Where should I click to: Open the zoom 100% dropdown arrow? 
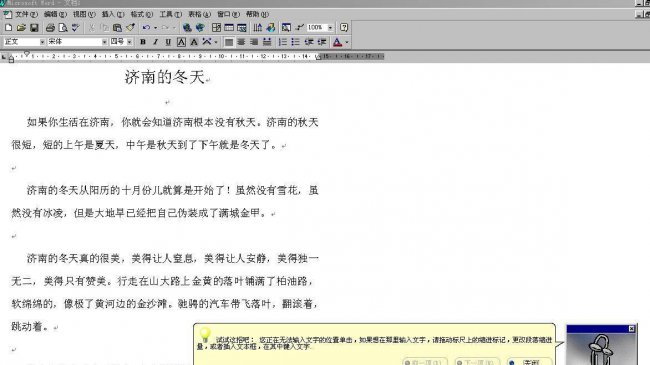pos(330,28)
